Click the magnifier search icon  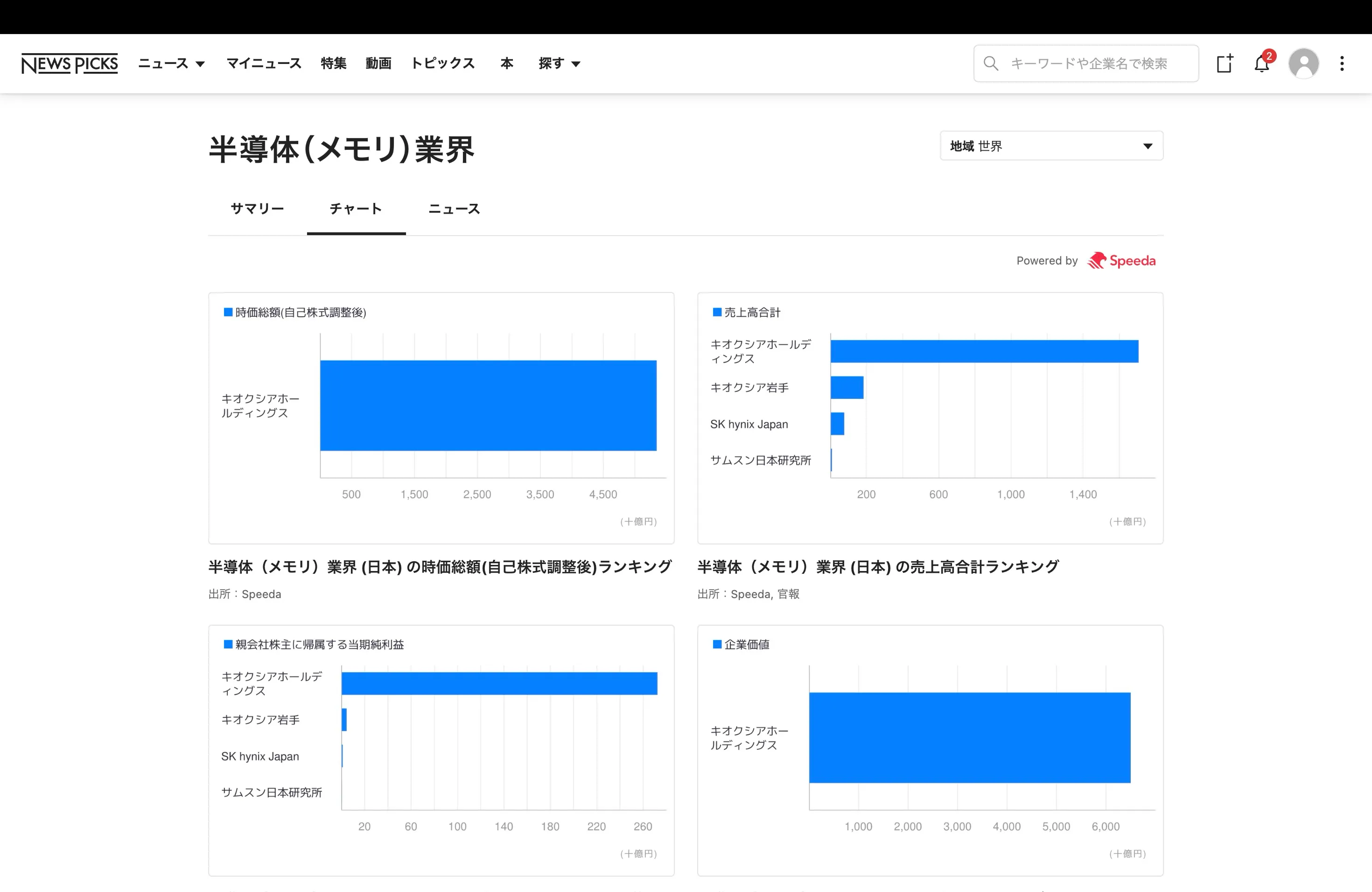click(x=991, y=63)
